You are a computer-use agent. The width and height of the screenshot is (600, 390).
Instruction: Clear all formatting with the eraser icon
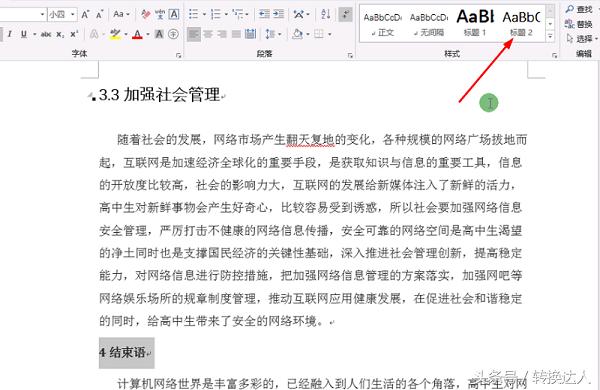point(146,15)
